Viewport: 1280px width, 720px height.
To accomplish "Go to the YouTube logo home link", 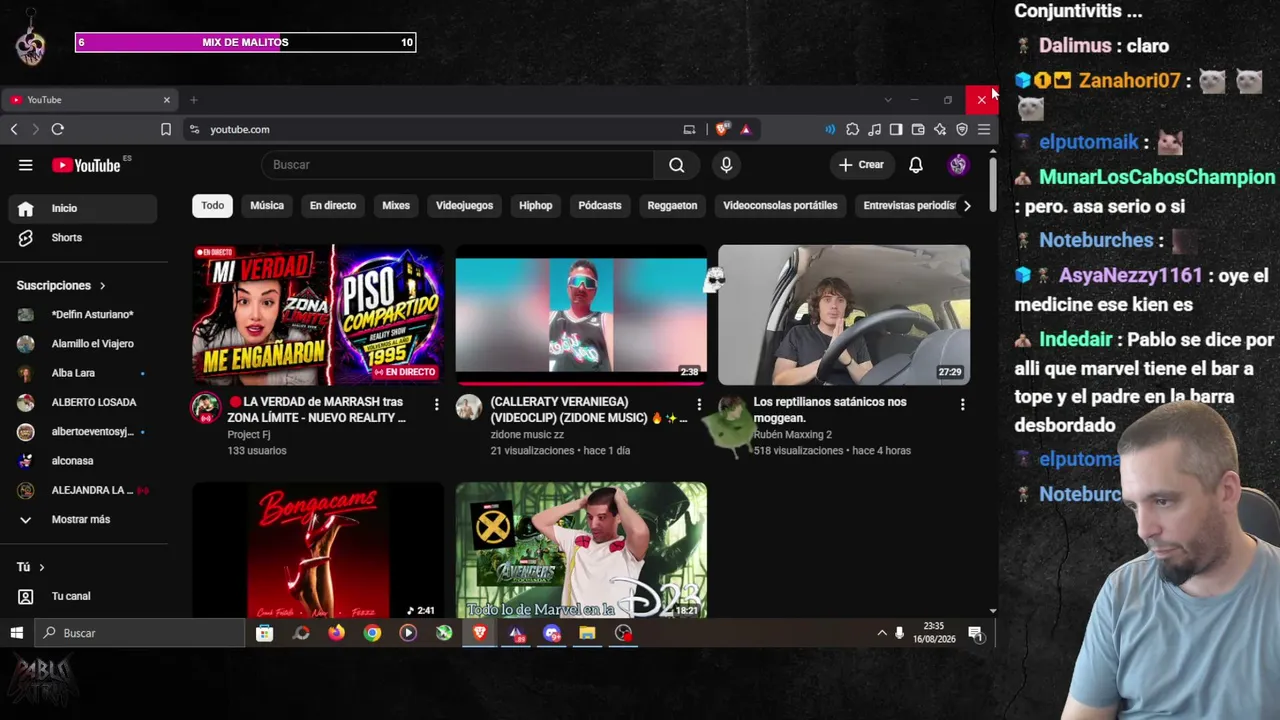I will 86,165.
